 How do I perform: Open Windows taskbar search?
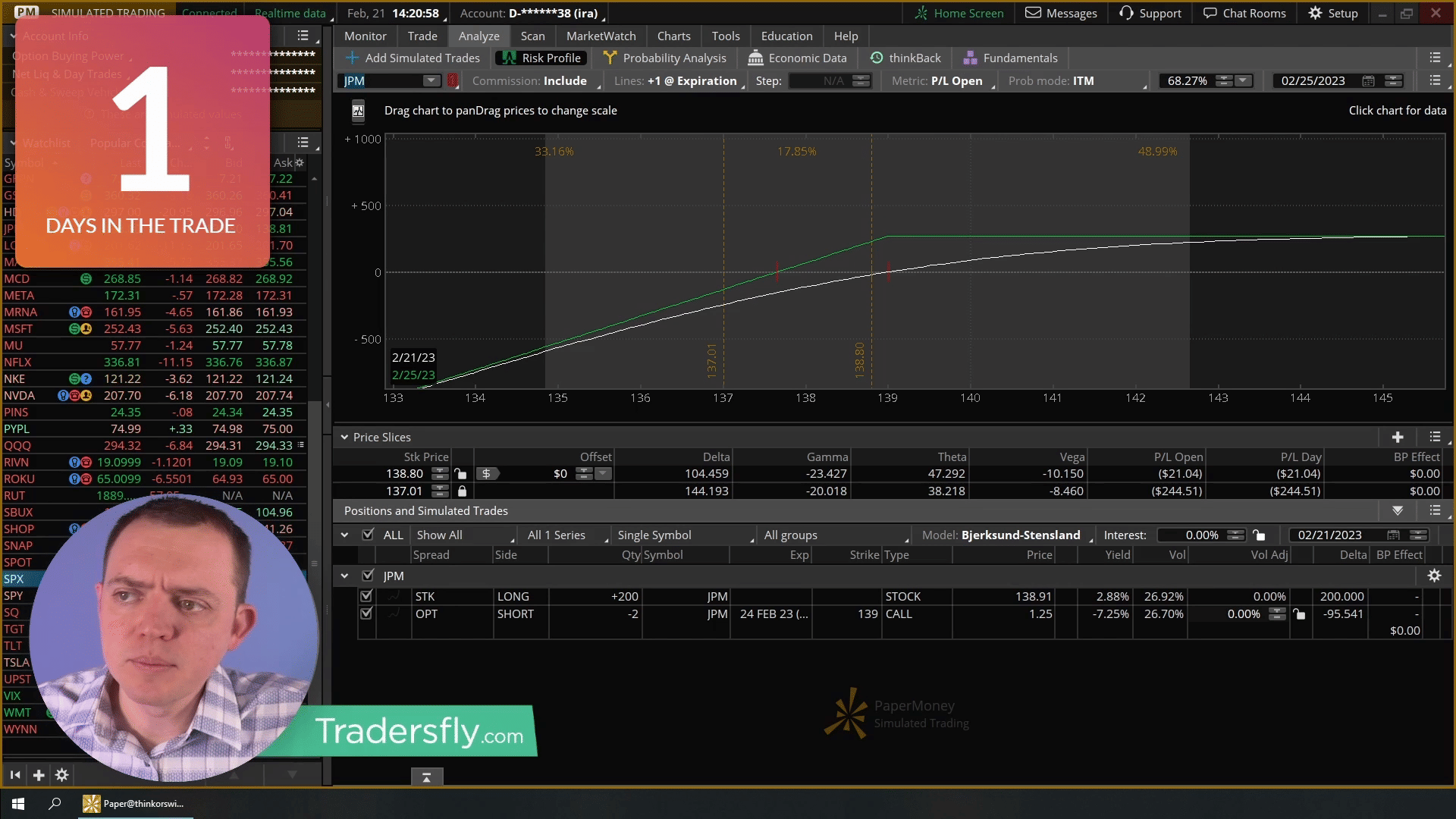55,804
